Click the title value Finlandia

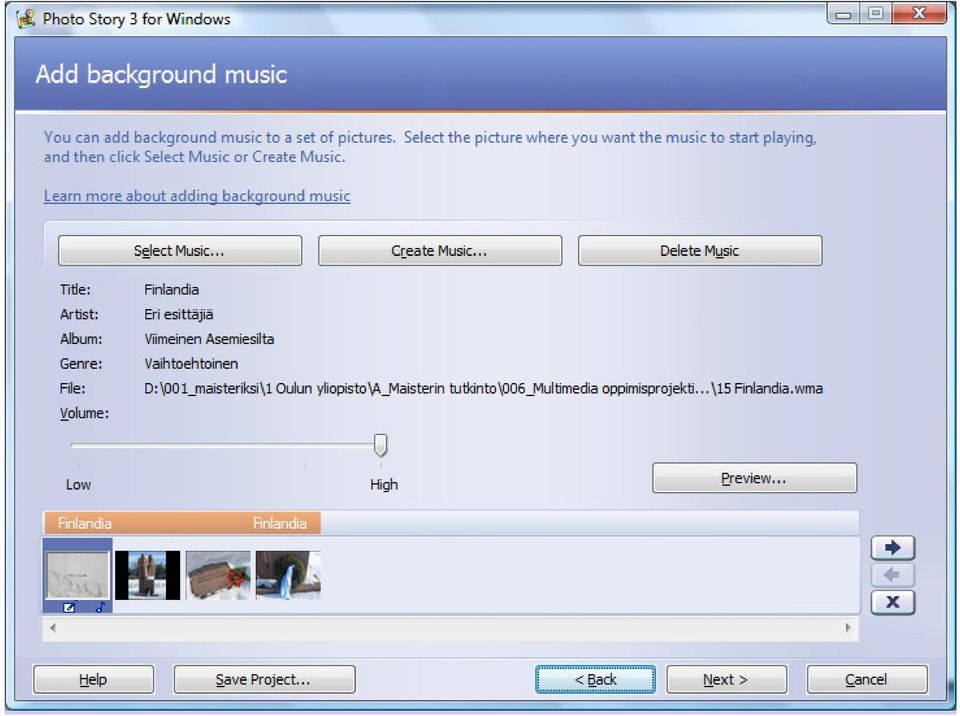coord(171,290)
